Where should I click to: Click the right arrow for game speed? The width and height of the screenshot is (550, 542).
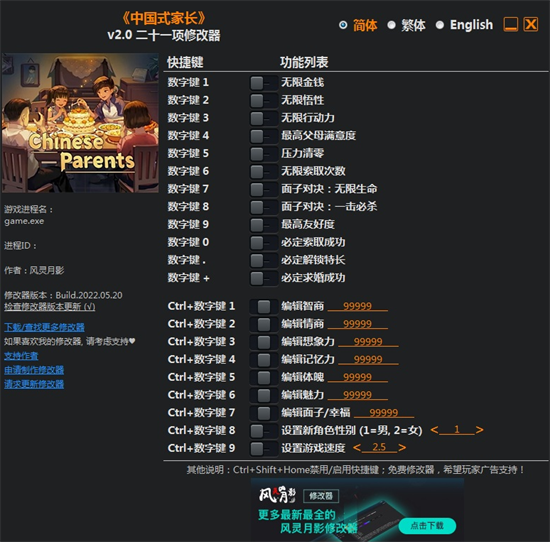[x=402, y=448]
